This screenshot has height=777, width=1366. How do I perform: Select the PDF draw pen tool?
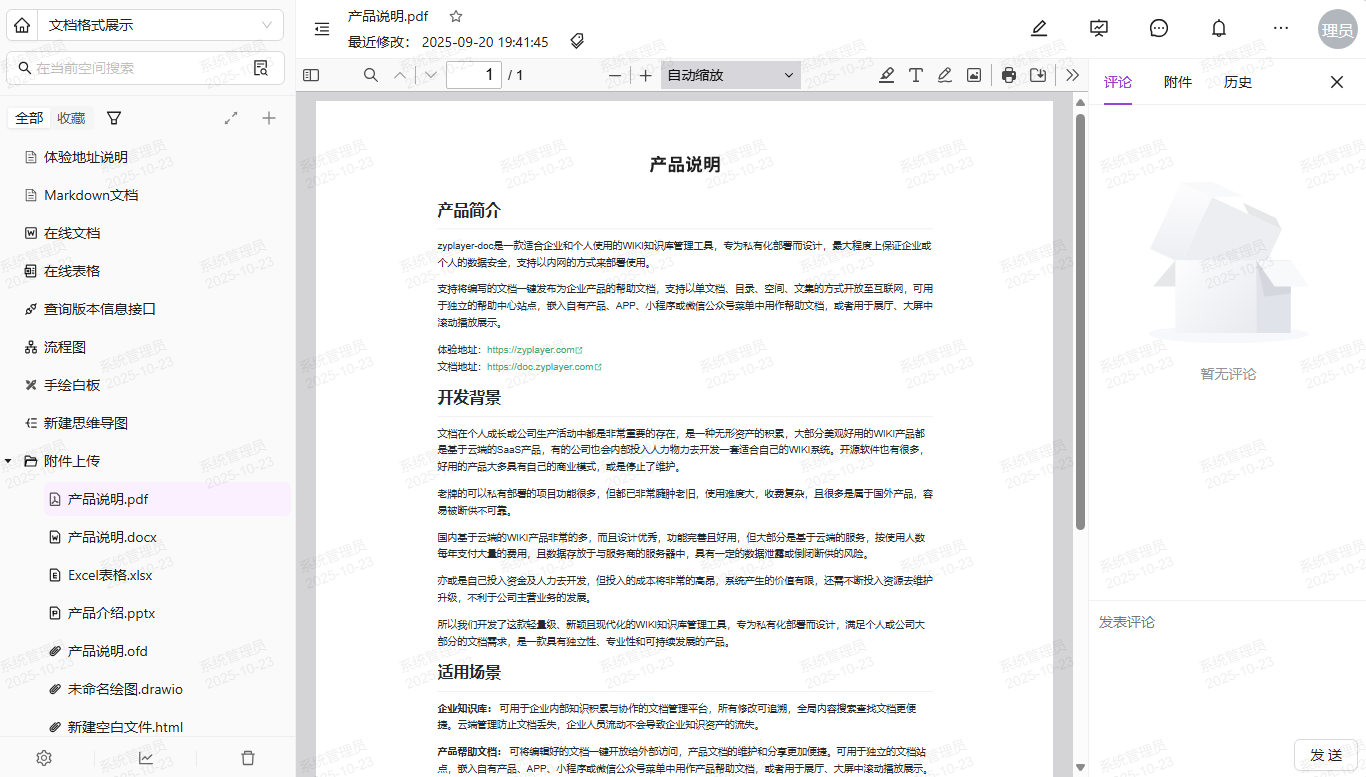[944, 75]
